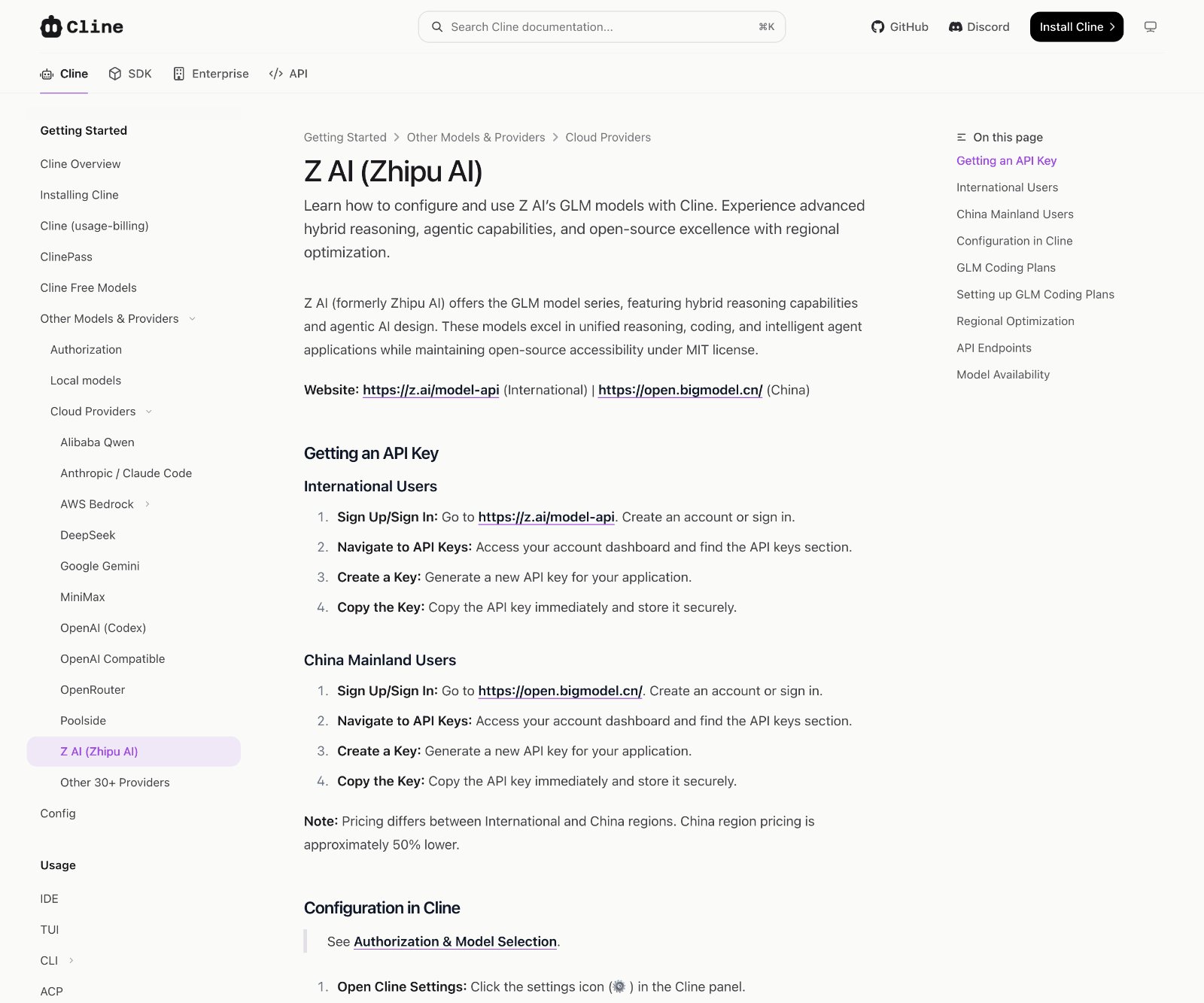Jump to China Mainland Users in outline
The image size is (1204, 1003).
point(1015,214)
